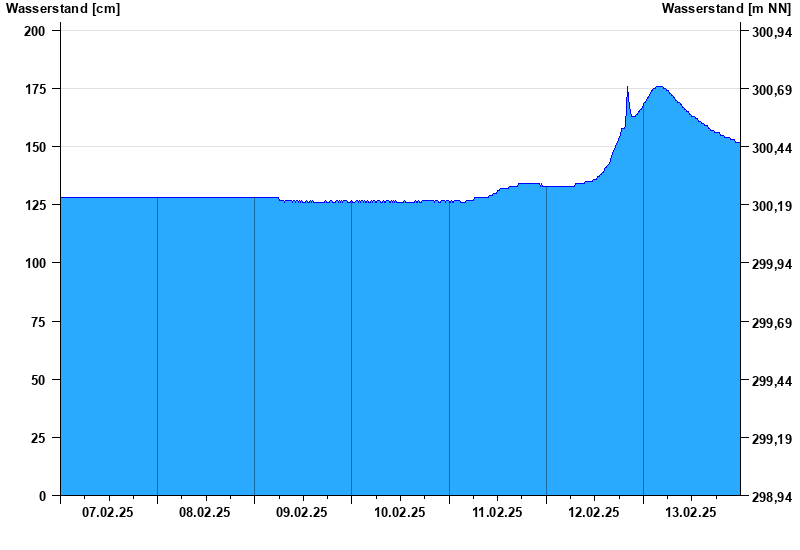
Task: Click the 'Wasserstand [m NN]' axis title
Action: tap(727, 8)
